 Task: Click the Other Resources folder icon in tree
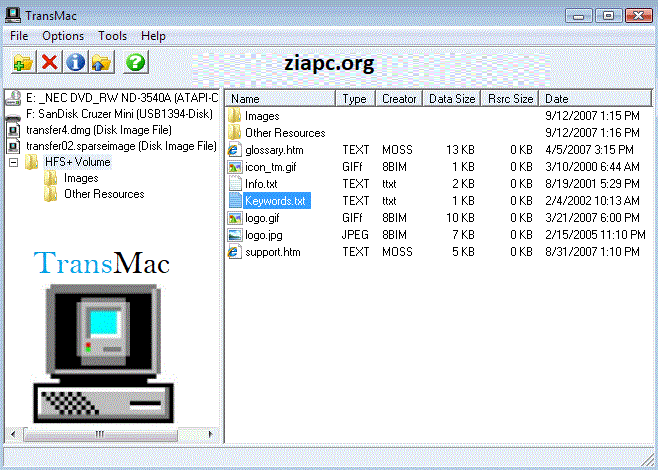(50, 194)
